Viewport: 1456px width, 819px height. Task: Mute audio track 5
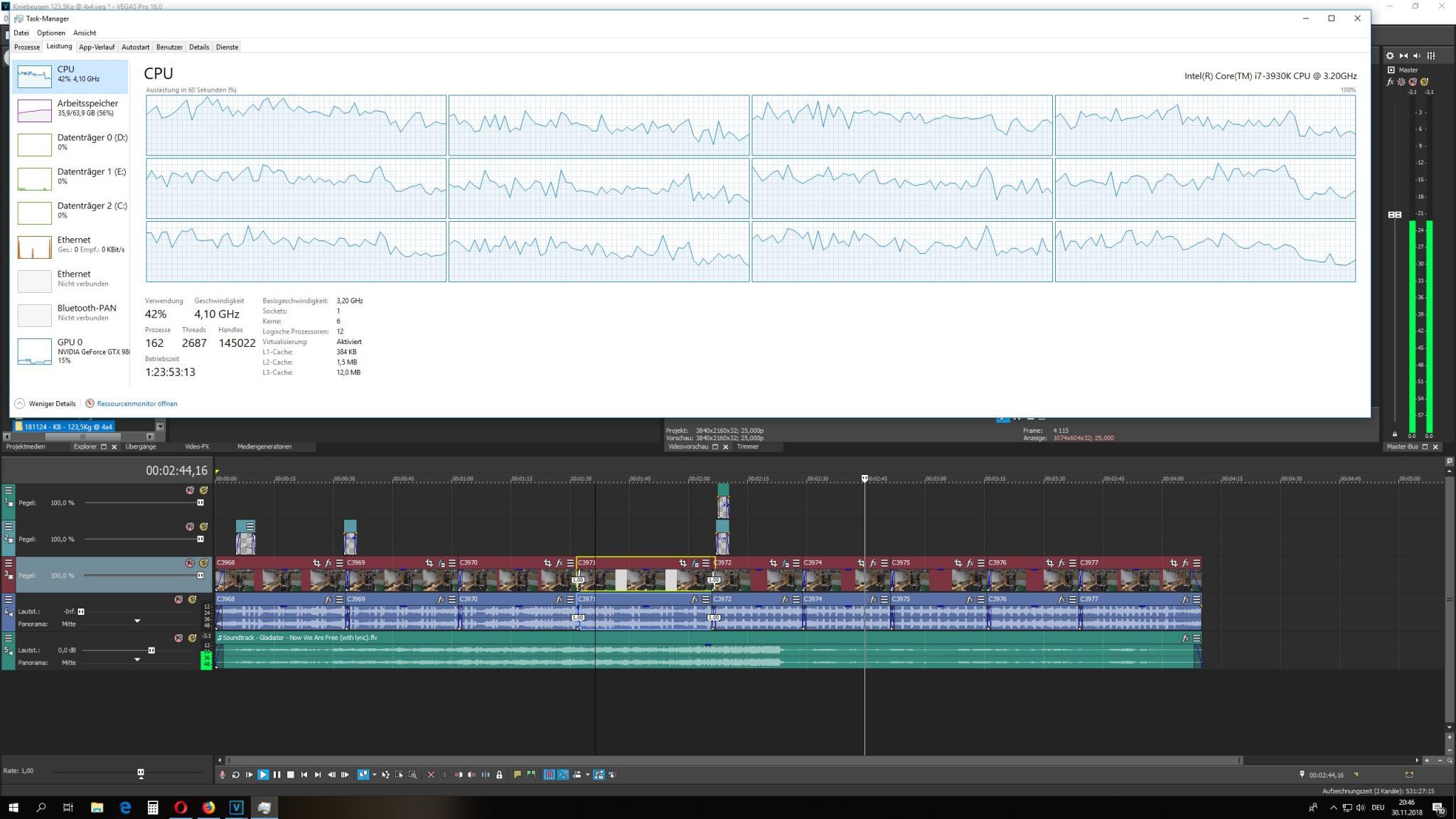click(x=178, y=638)
